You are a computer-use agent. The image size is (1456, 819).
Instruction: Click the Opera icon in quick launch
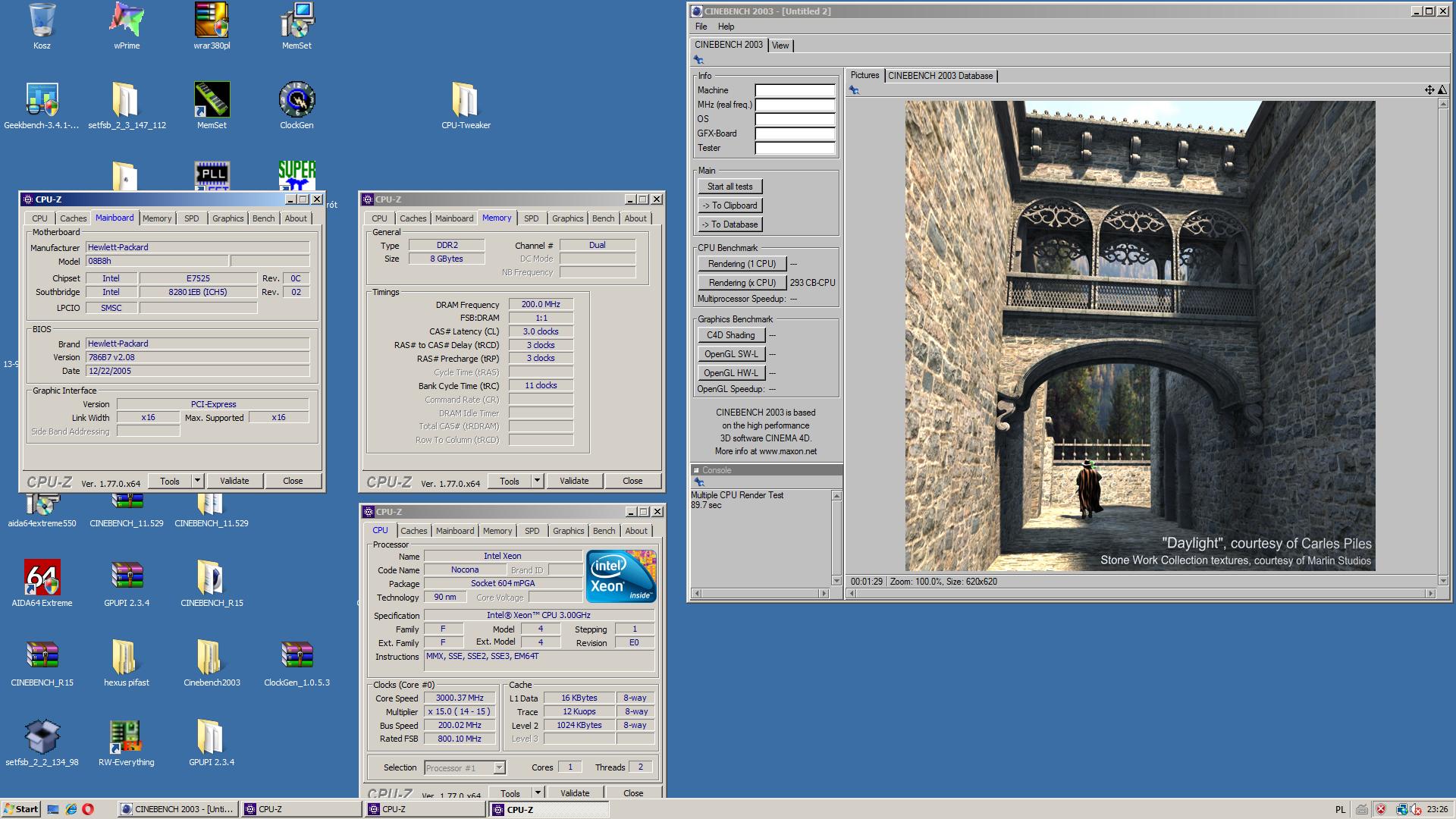[89, 809]
